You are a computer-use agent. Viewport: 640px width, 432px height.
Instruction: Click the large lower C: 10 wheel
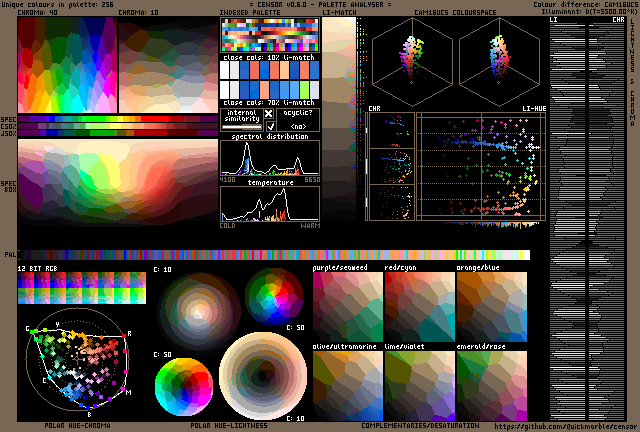(x=263, y=376)
